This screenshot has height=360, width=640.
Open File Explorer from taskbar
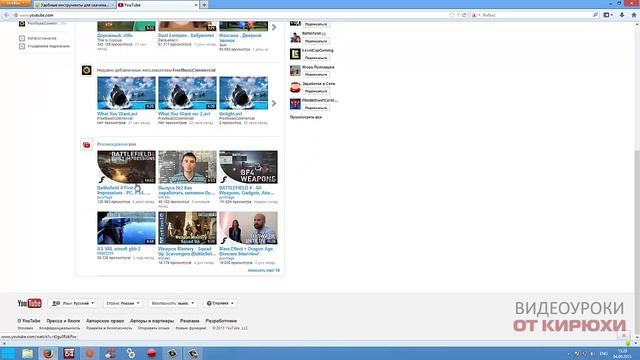coord(28,353)
